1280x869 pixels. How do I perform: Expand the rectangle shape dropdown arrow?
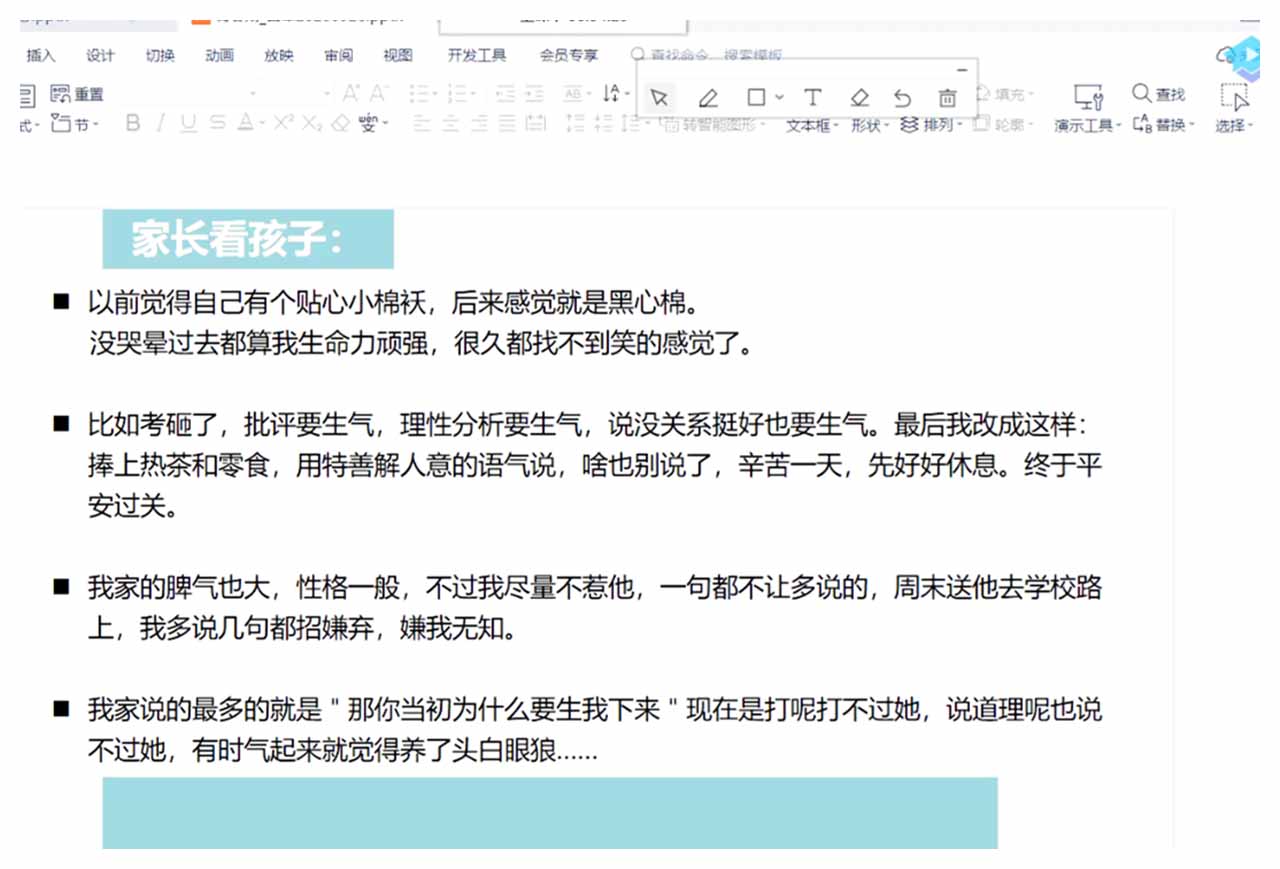tap(780, 97)
